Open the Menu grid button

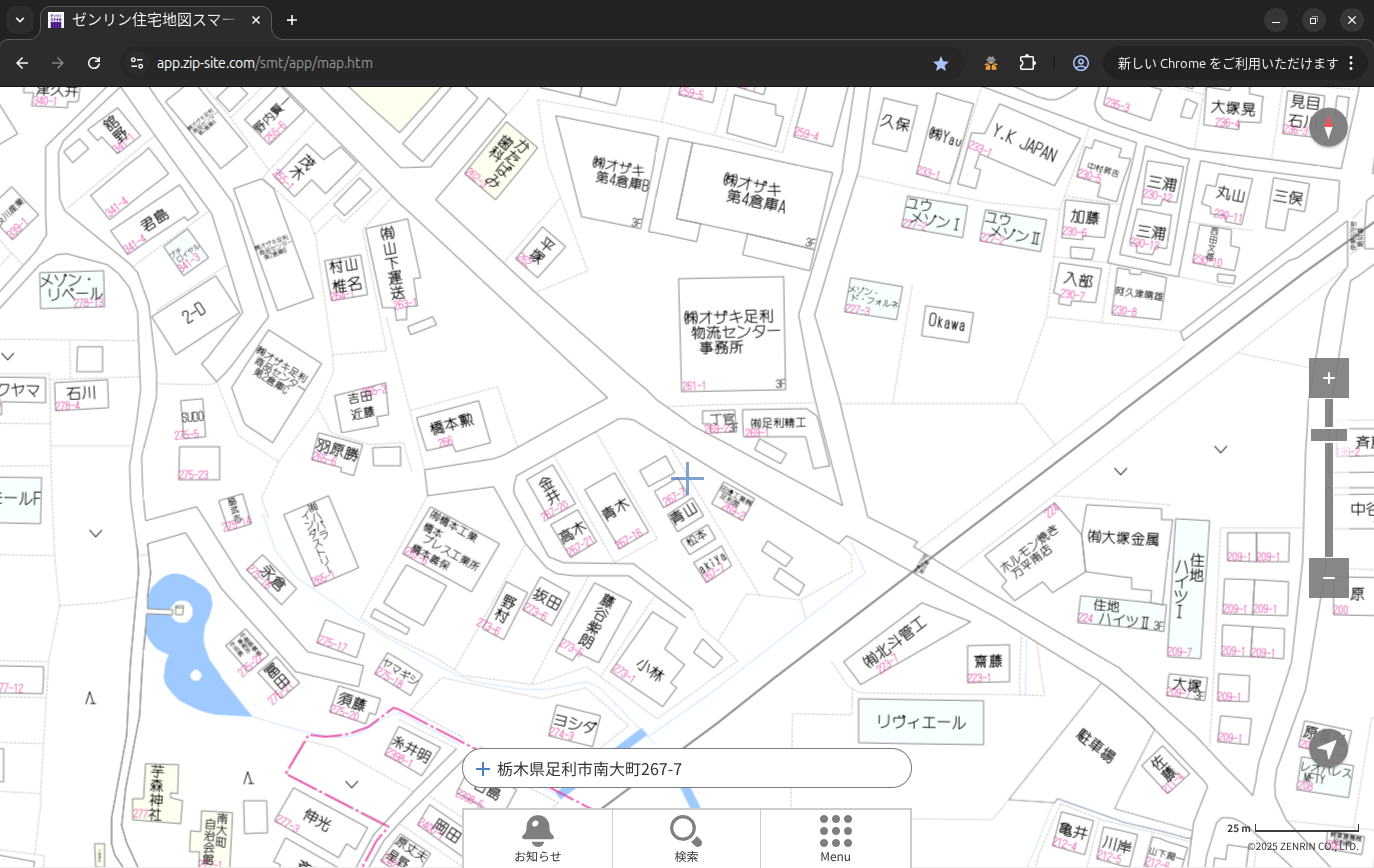(835, 838)
